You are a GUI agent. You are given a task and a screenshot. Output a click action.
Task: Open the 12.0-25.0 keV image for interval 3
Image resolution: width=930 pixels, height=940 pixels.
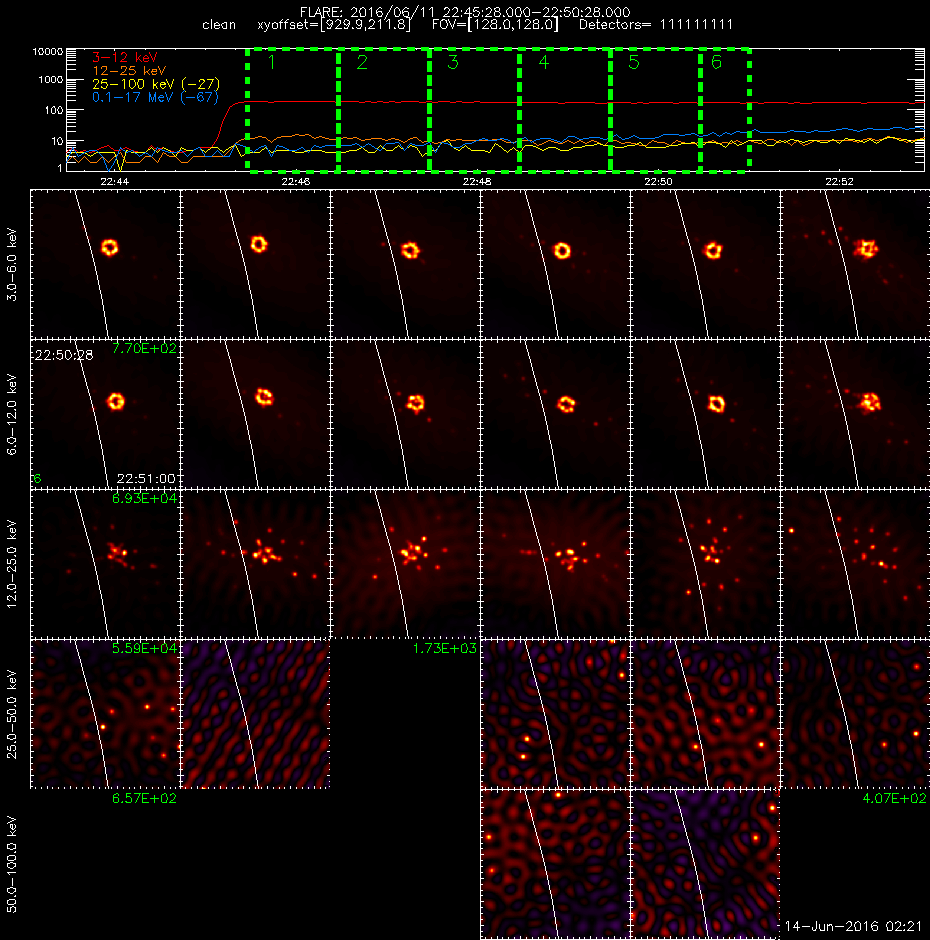click(x=405, y=564)
